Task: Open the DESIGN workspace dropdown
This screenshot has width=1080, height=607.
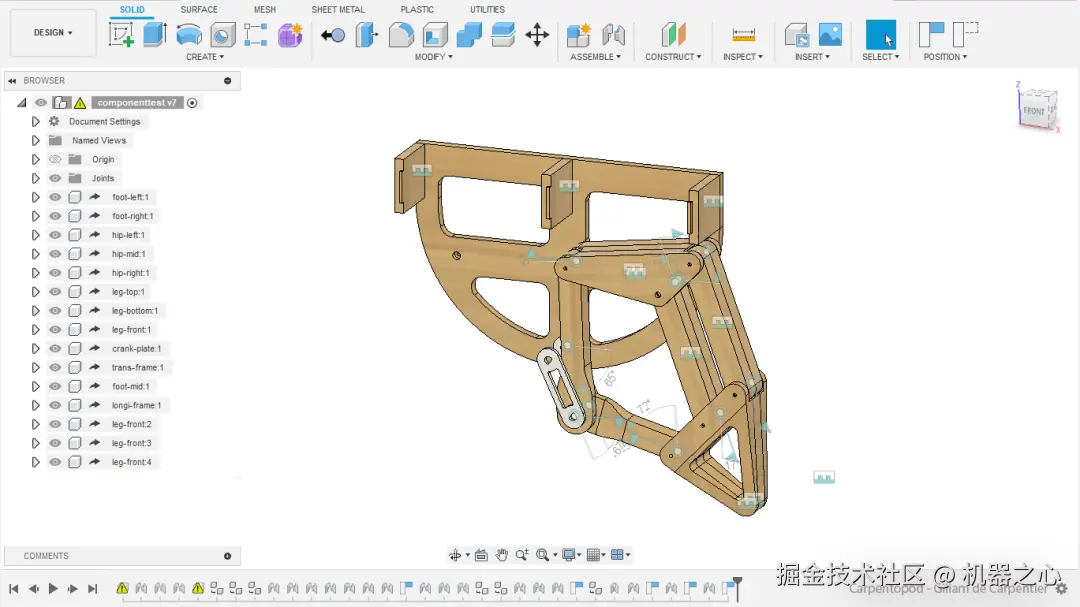Action: (53, 33)
